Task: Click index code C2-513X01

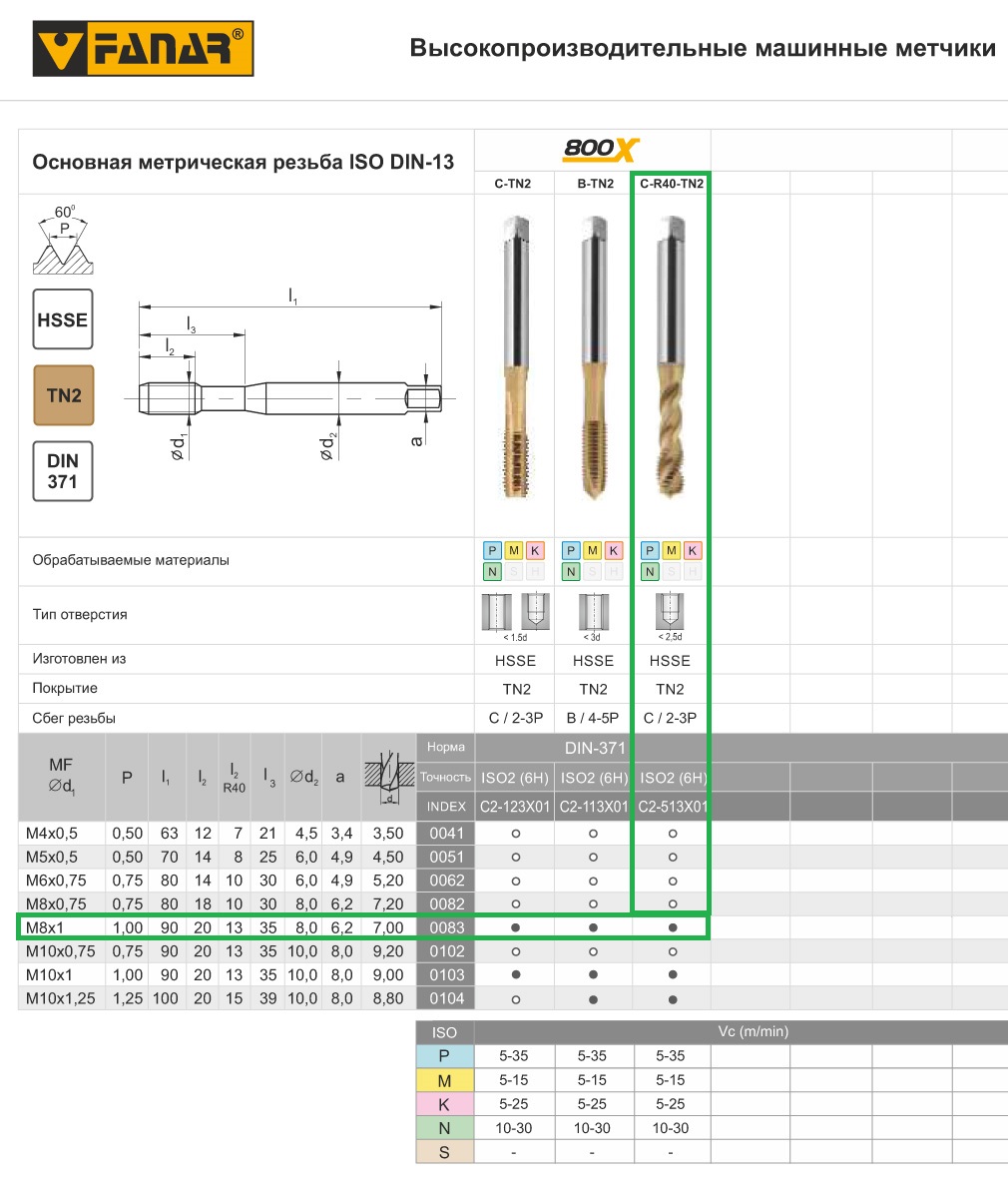Action: click(x=672, y=806)
